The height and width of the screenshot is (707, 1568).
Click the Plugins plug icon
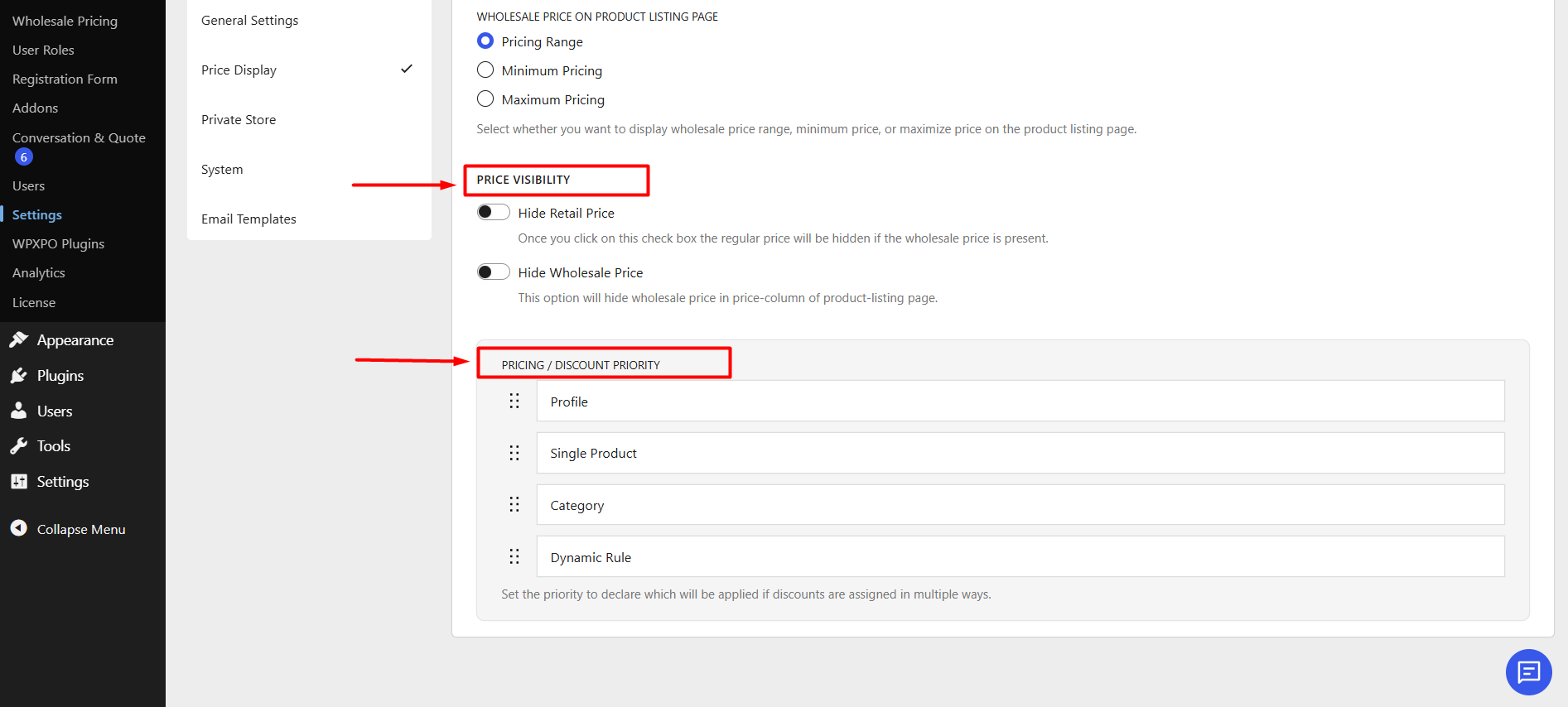pos(19,375)
